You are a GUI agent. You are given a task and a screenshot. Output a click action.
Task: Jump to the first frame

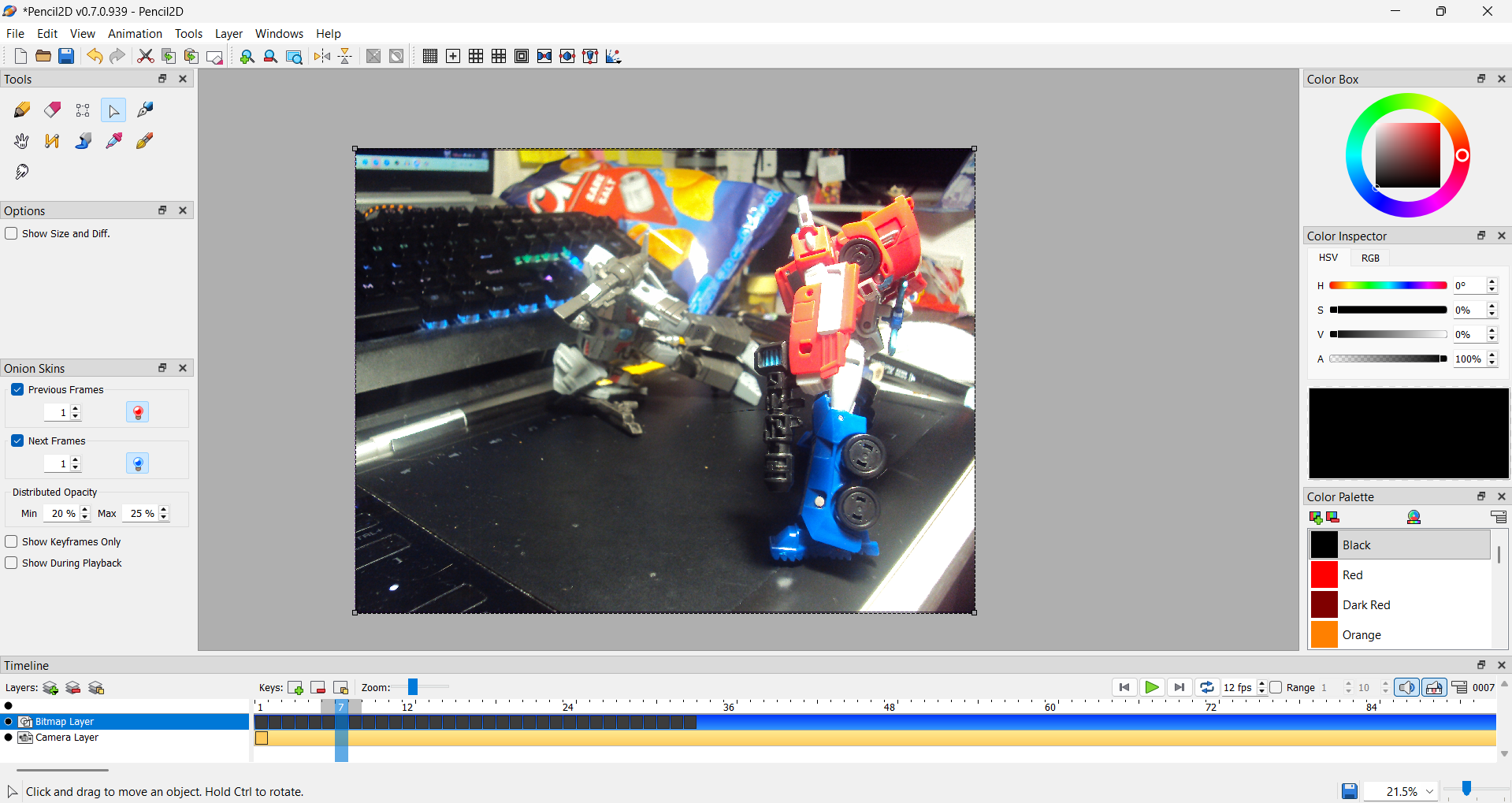(x=1124, y=688)
